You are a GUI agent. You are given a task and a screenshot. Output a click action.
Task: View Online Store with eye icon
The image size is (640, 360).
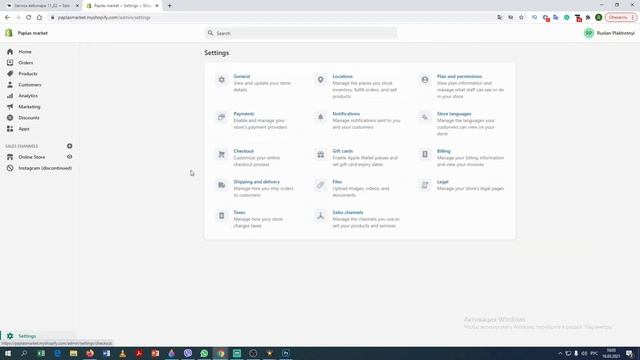click(69, 157)
